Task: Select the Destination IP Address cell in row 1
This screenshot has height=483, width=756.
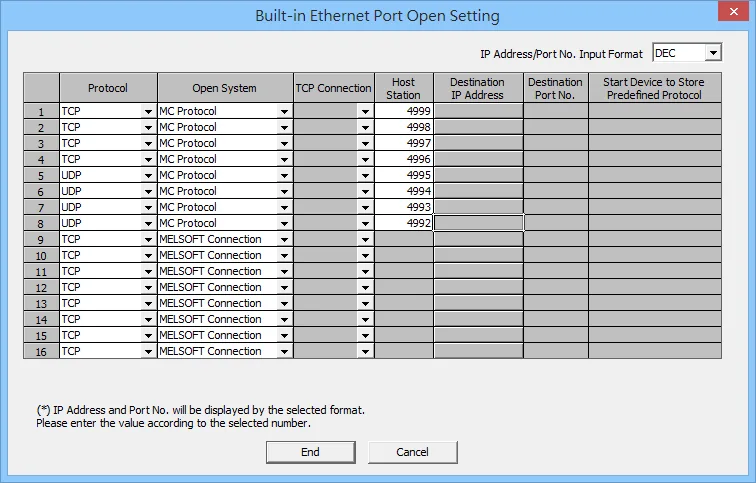Action: (478, 111)
